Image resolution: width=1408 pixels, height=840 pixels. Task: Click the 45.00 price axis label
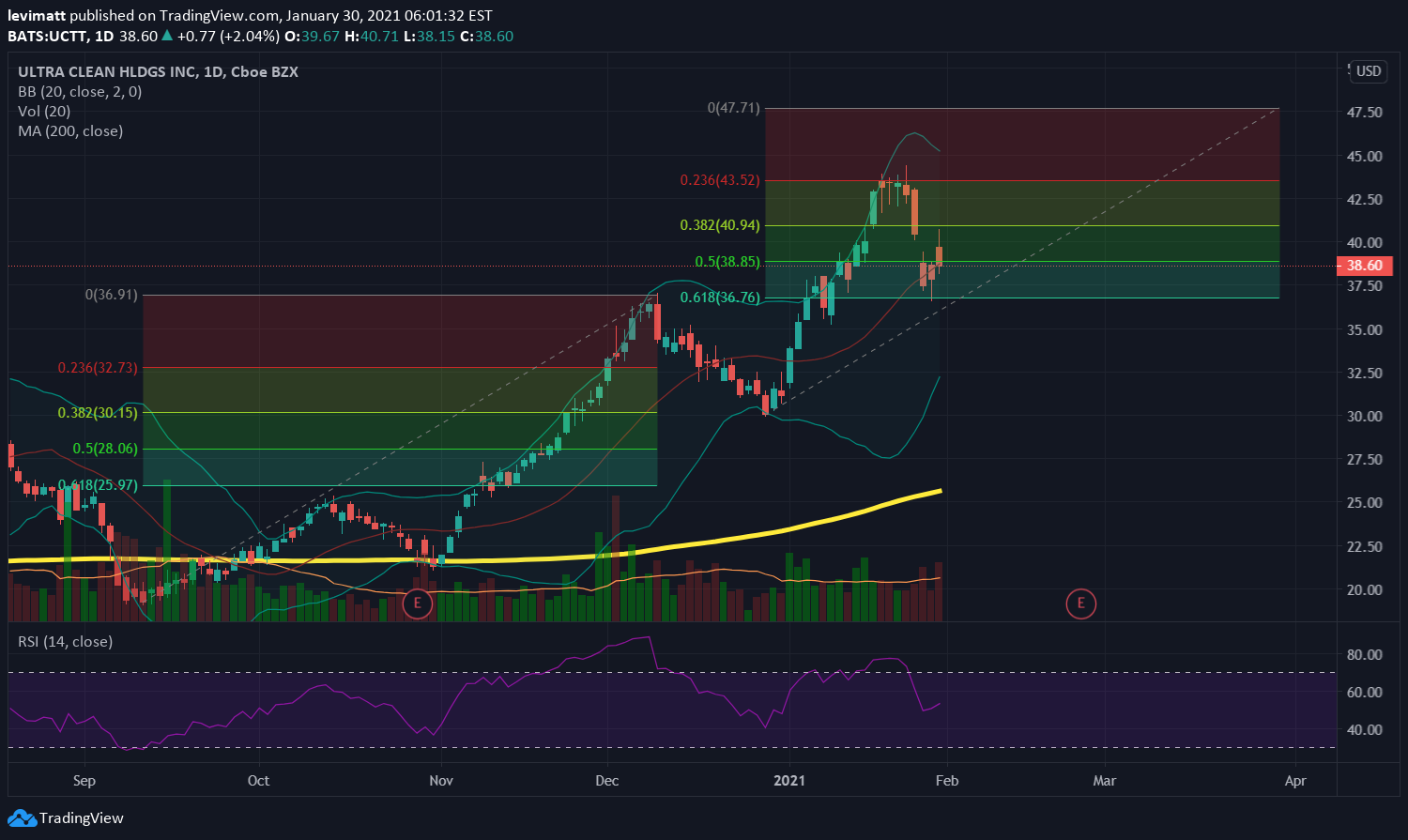click(x=1364, y=156)
